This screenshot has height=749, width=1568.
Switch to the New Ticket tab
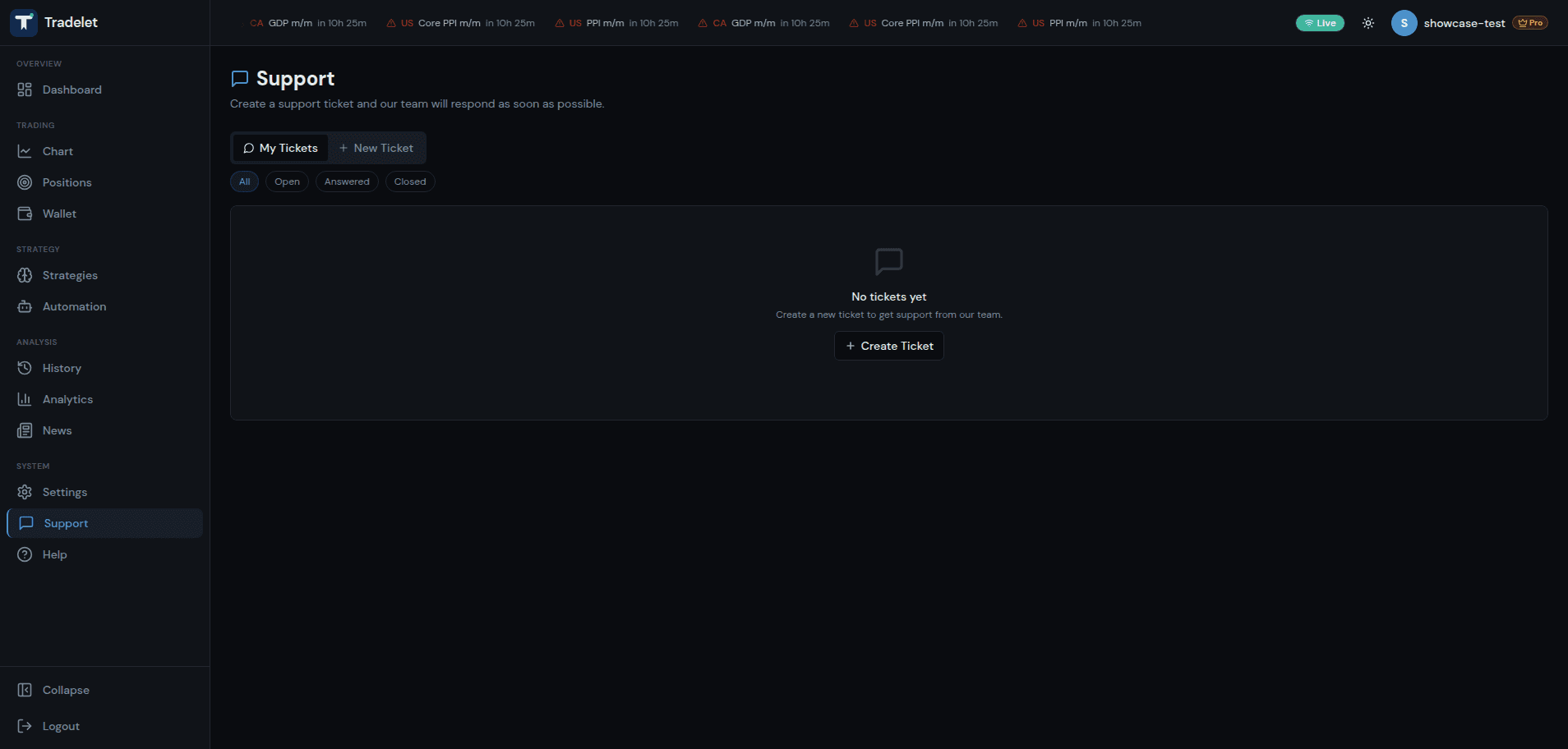(376, 148)
